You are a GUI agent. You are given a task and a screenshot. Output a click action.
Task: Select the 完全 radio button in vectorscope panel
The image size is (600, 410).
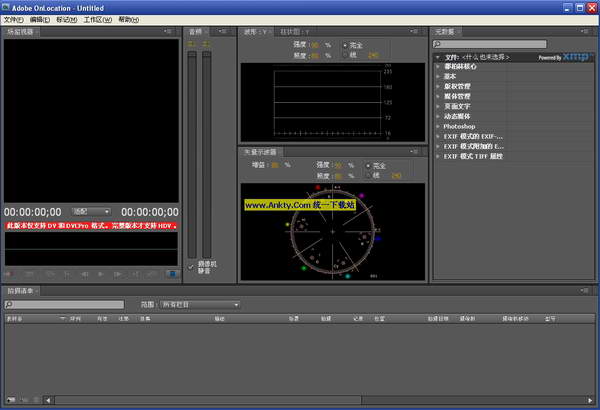click(x=366, y=165)
